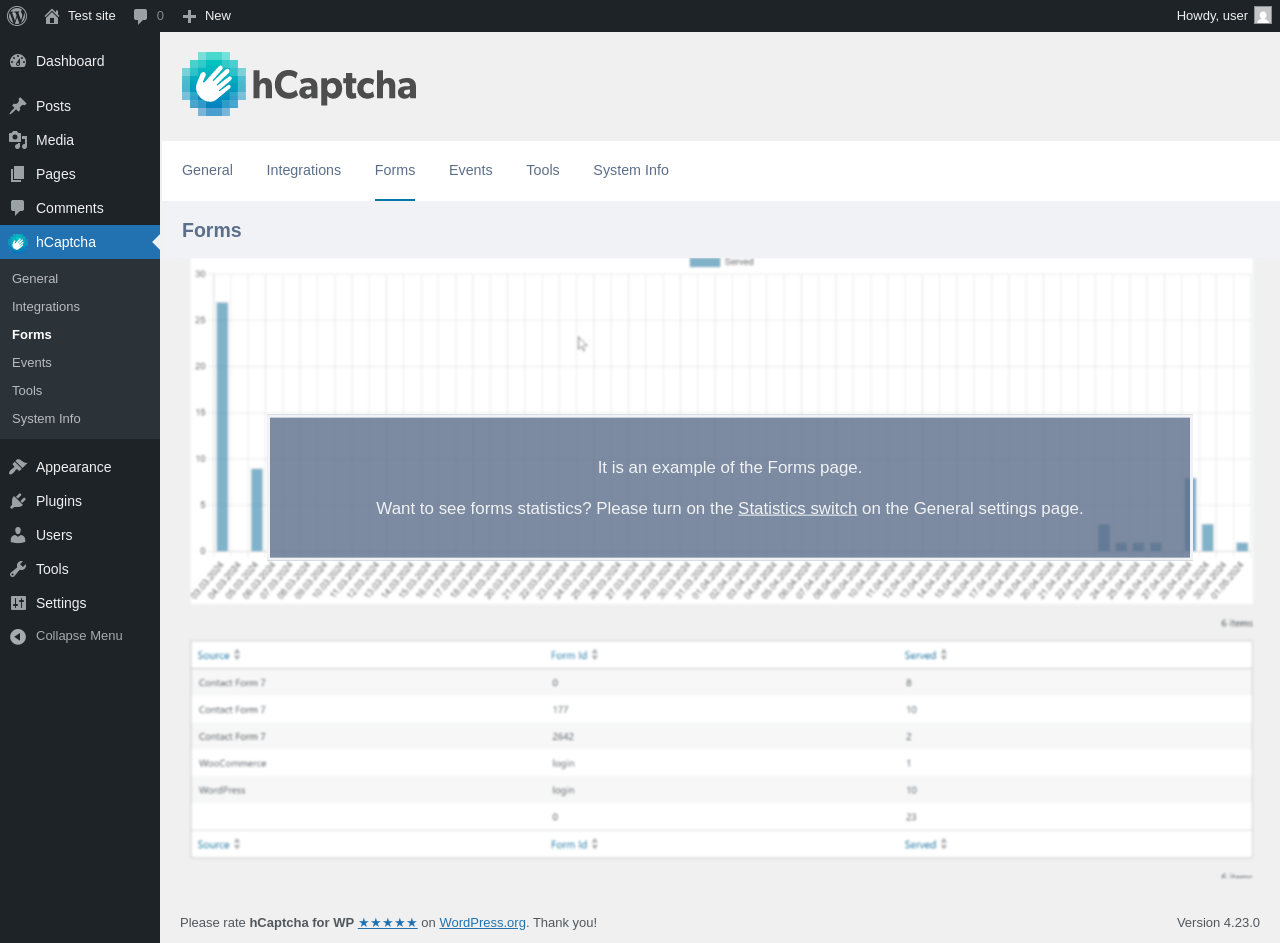1280x943 pixels.
Task: Sort by Source in table footer
Action: click(219, 844)
